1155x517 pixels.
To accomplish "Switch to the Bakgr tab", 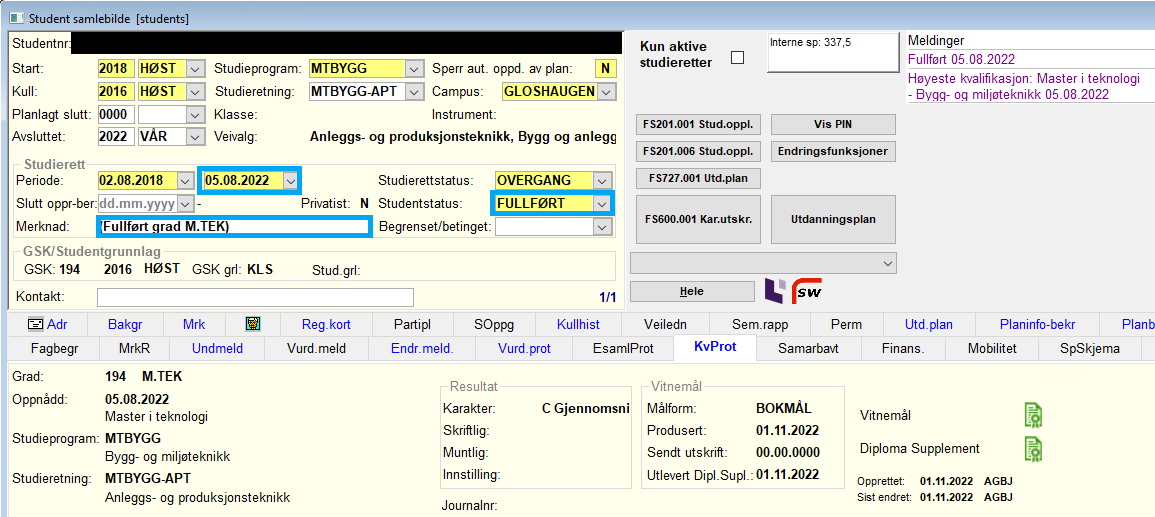I will point(124,324).
